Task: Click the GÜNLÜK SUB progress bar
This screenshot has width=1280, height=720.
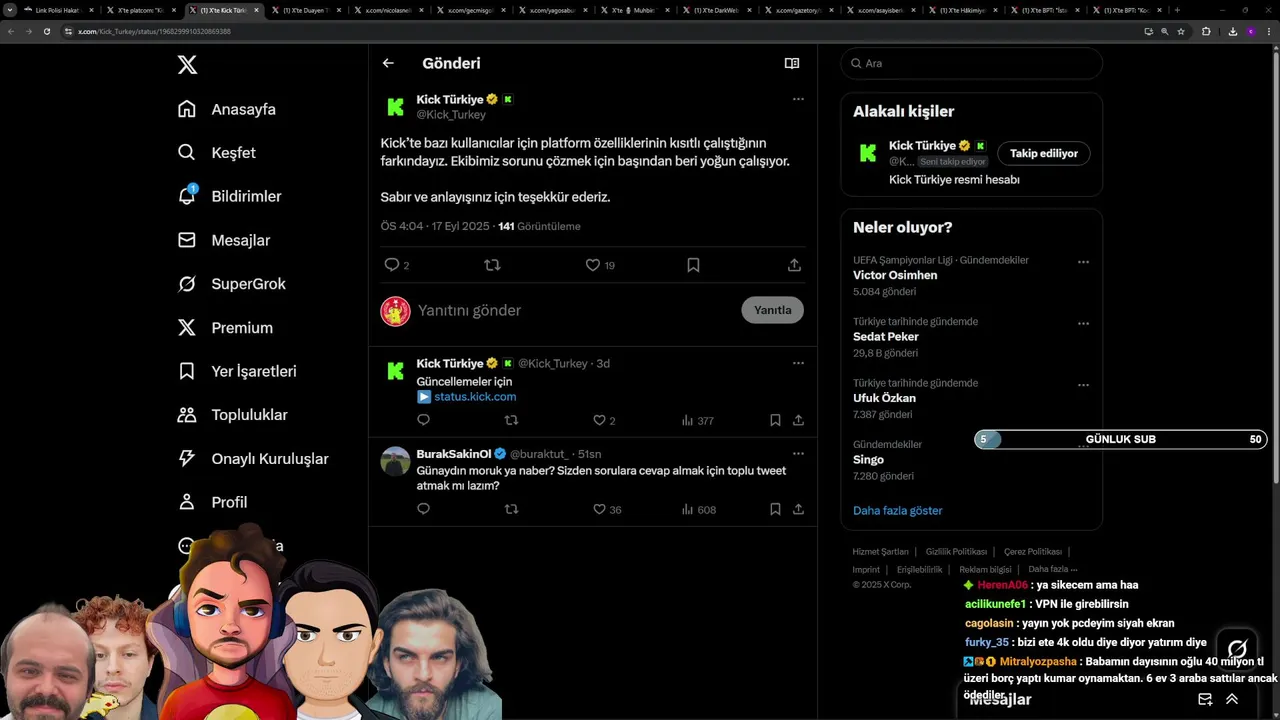Action: (1121, 439)
